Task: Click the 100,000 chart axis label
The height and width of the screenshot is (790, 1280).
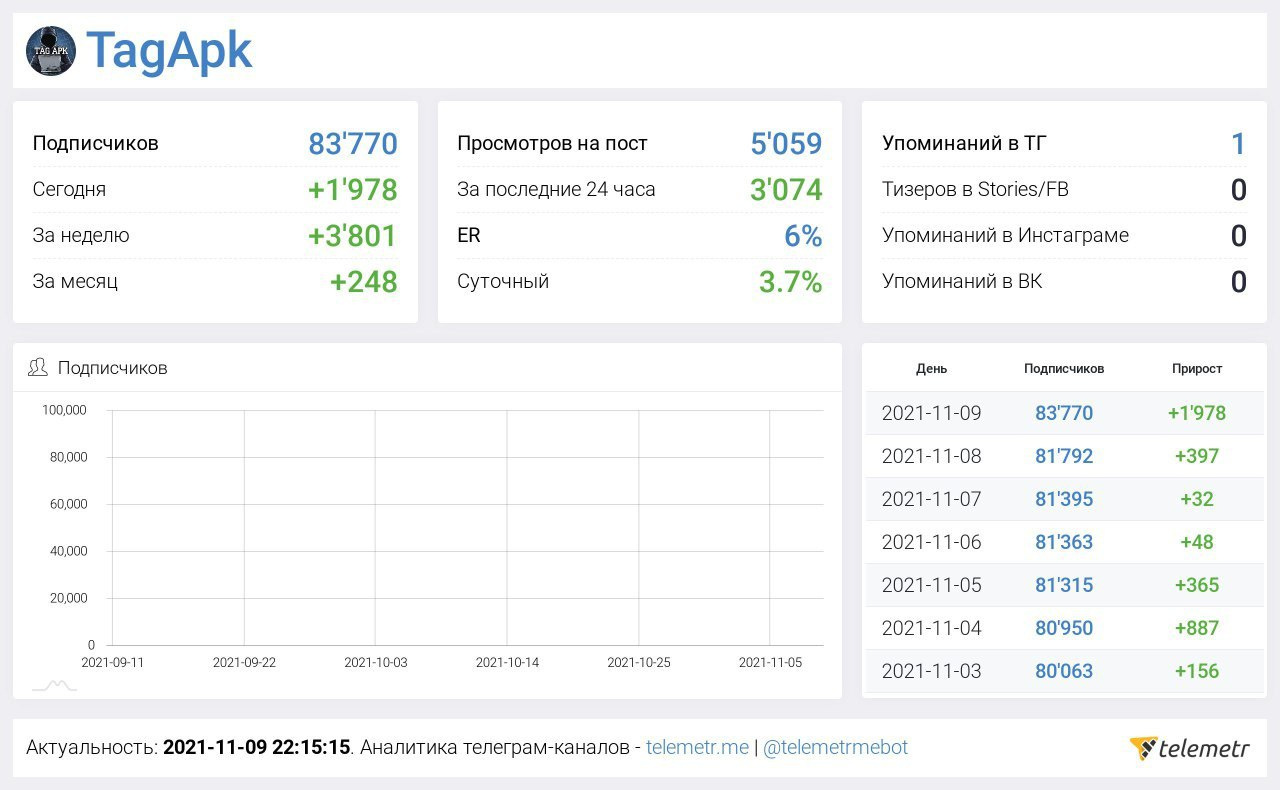Action: 64,410
